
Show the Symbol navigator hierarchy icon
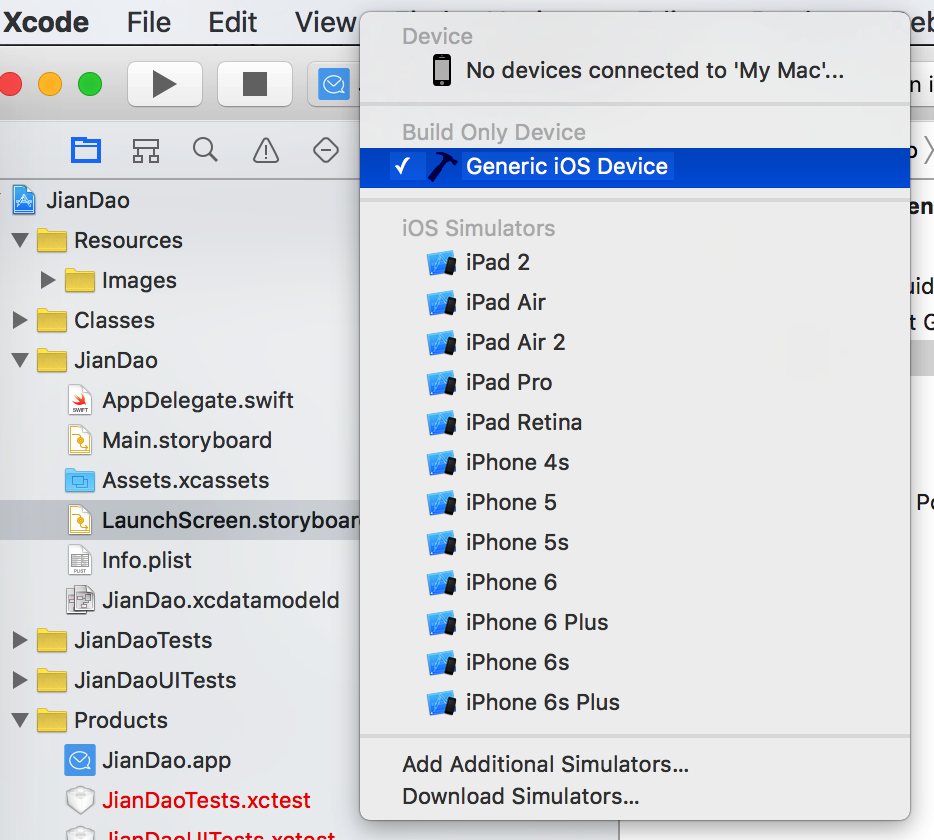coord(146,150)
